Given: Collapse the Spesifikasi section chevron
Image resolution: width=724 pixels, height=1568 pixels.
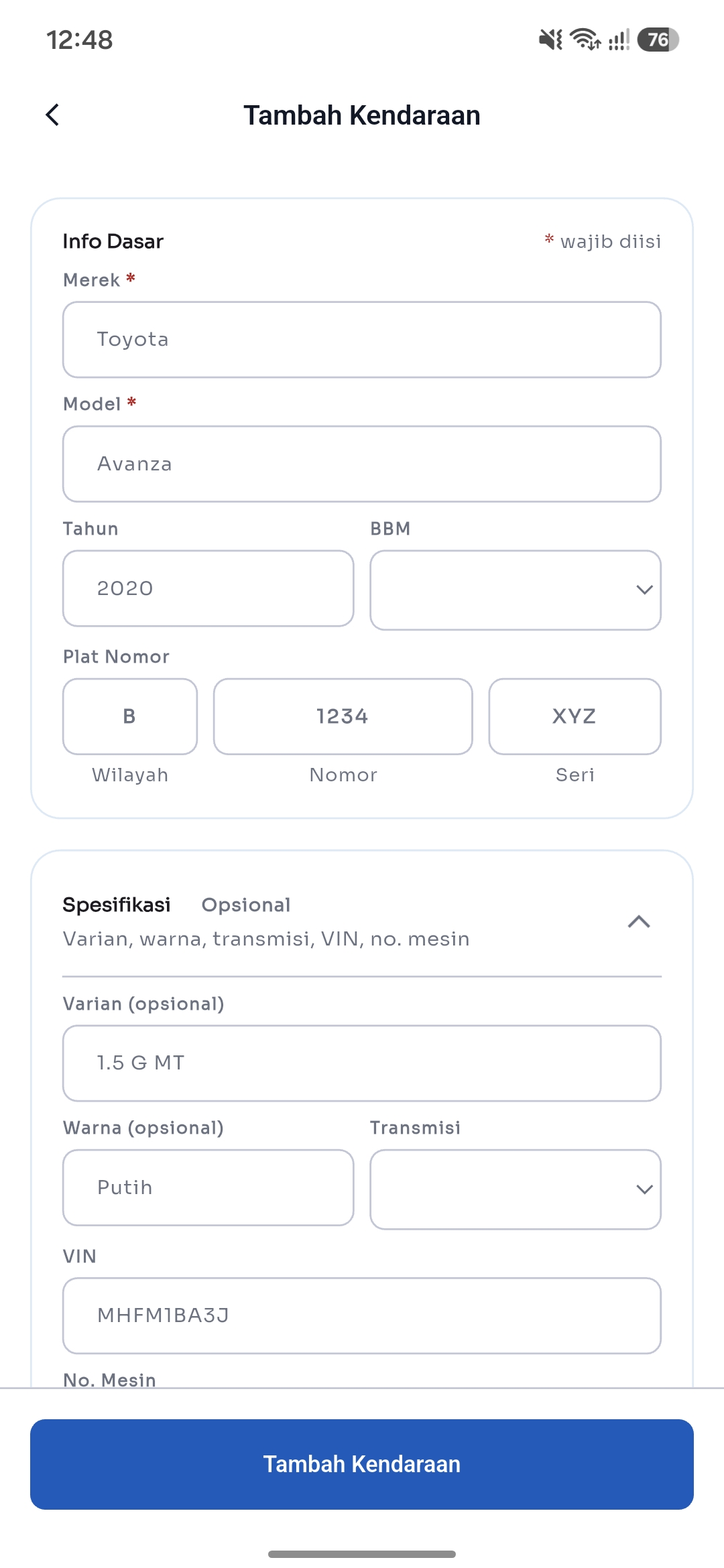Looking at the screenshot, I should pos(639,921).
